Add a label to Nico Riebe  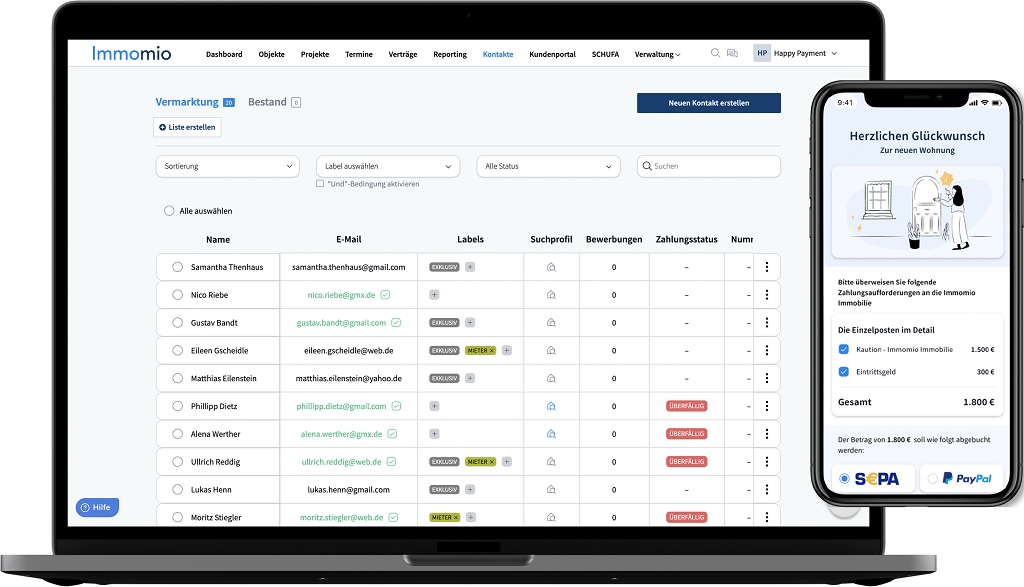pos(434,295)
